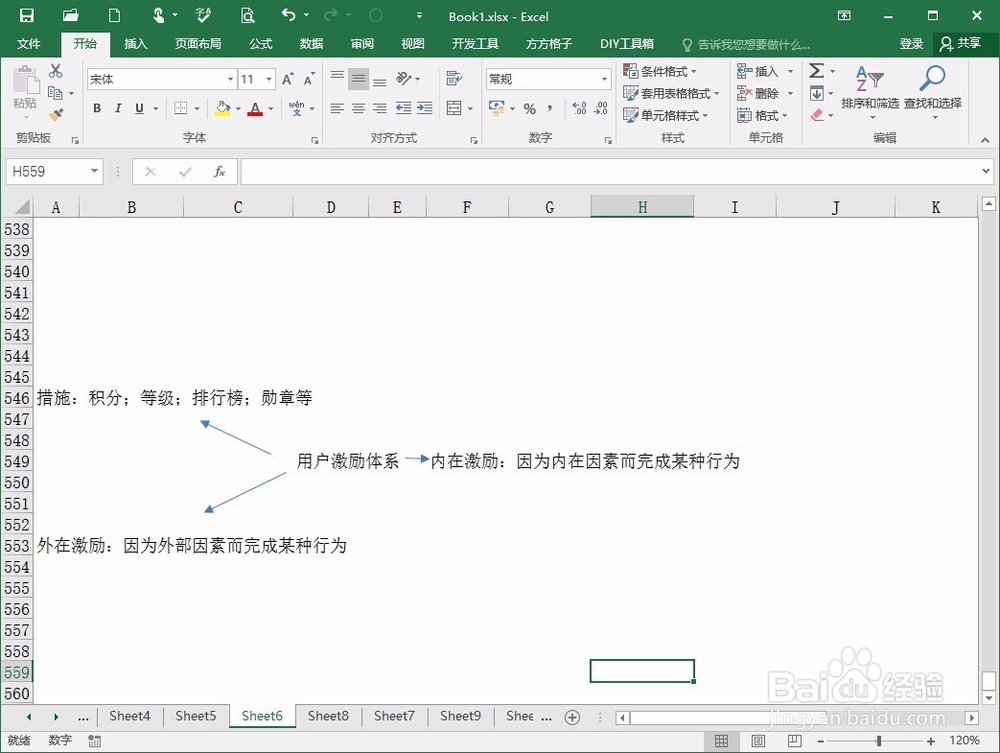Click the macro record icon in status bar
Viewport: 1000px width, 753px height.
click(x=94, y=740)
